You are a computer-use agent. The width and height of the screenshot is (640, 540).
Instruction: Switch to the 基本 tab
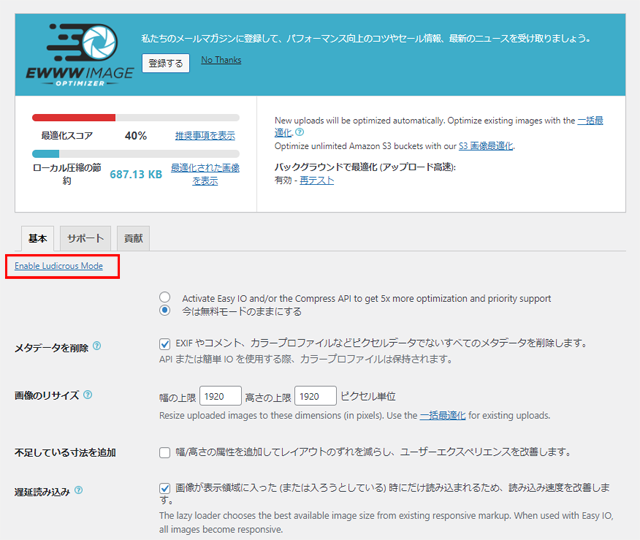click(38, 238)
